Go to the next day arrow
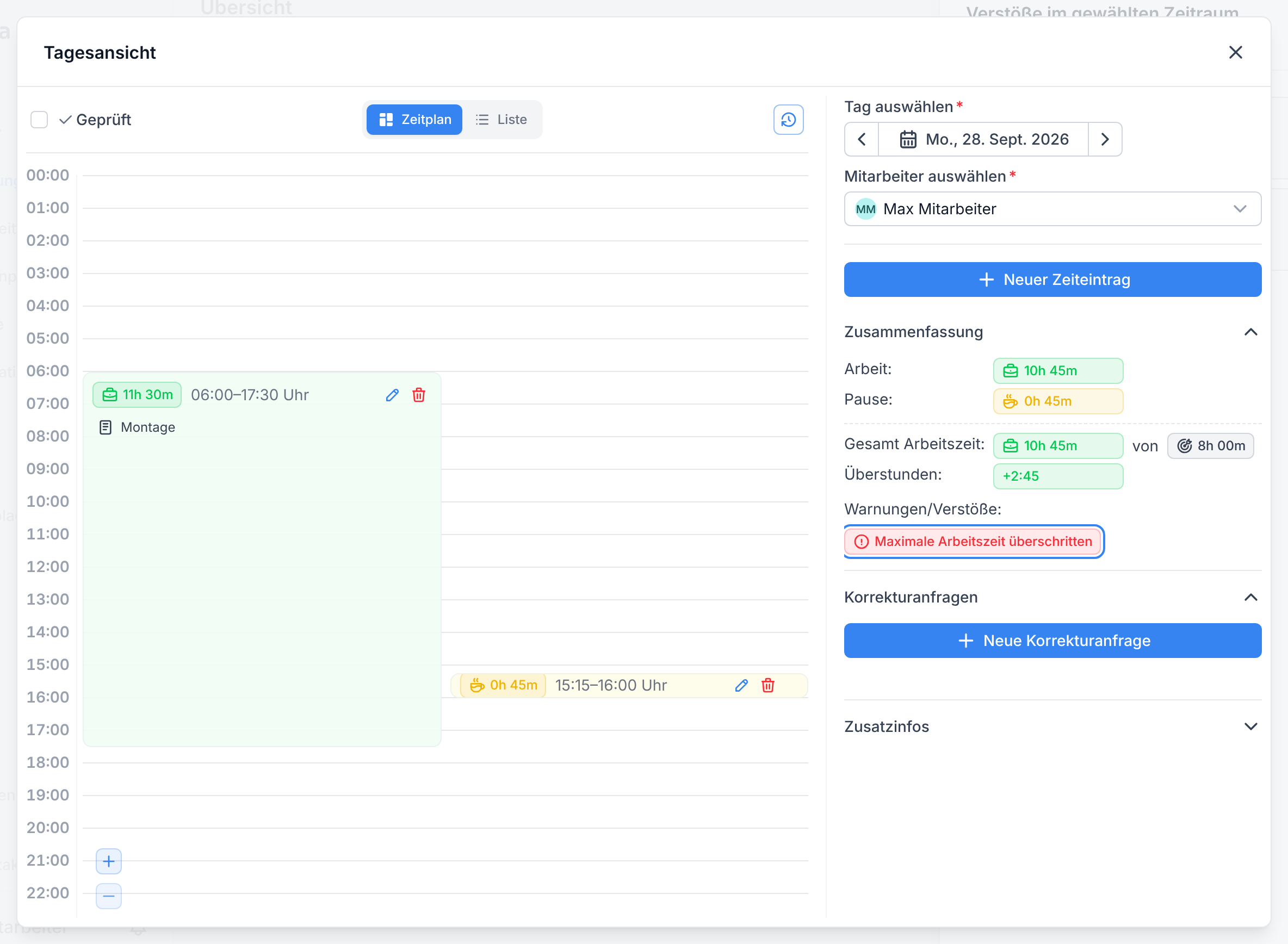 coord(1105,139)
